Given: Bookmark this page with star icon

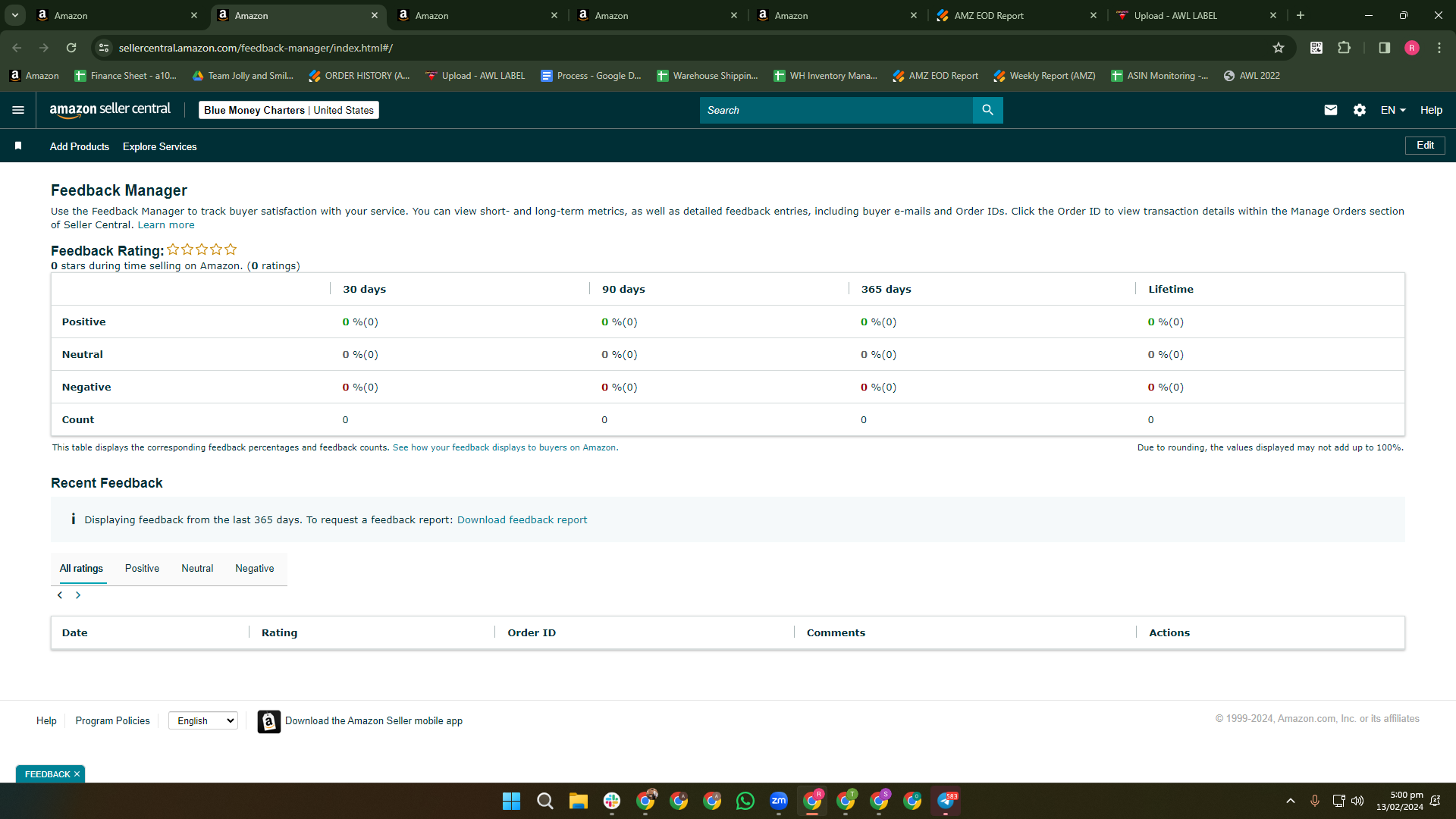Looking at the screenshot, I should 1279,48.
